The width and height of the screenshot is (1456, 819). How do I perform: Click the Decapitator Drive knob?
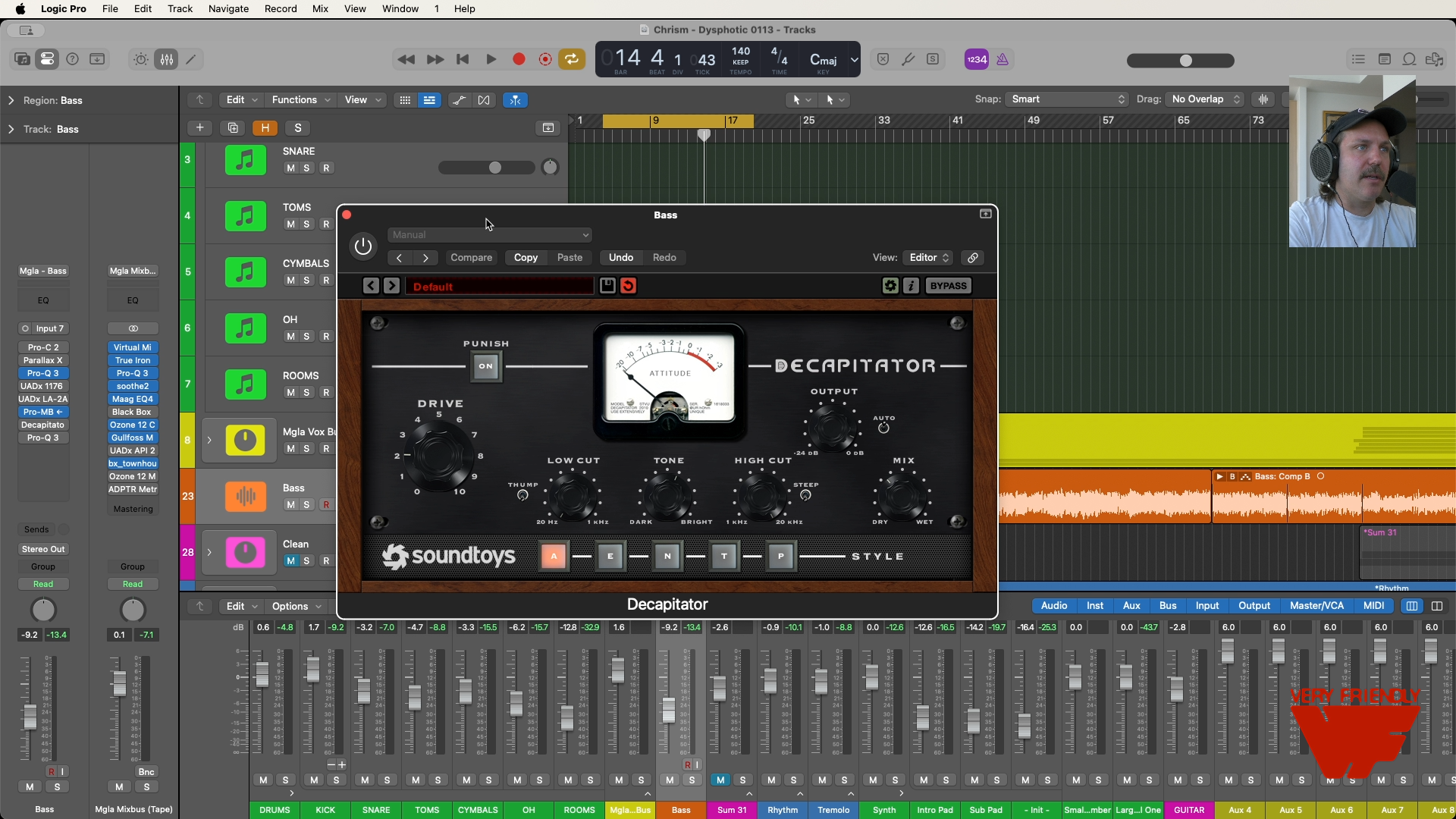[x=438, y=455]
